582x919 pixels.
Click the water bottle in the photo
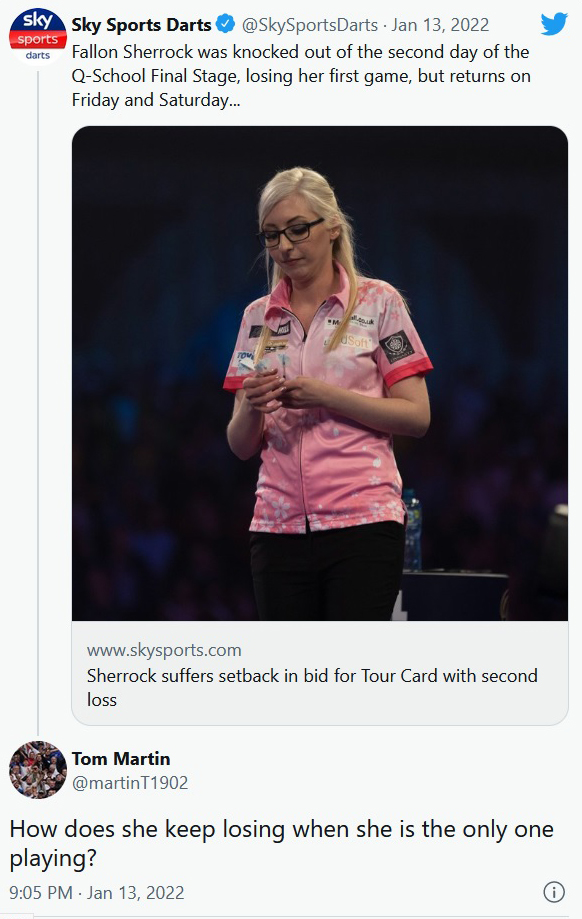pyautogui.click(x=412, y=529)
